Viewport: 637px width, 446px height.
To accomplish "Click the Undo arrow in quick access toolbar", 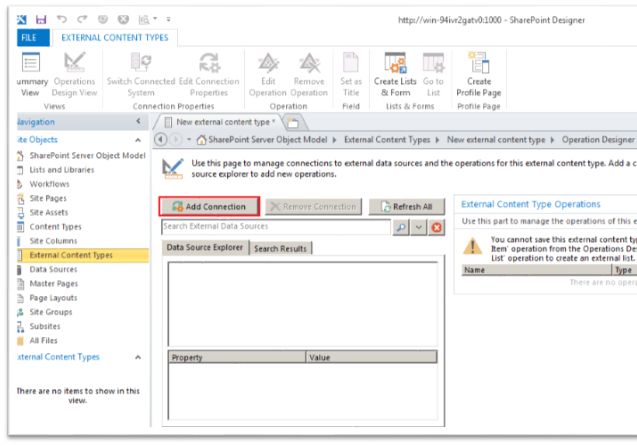I will click(x=62, y=19).
